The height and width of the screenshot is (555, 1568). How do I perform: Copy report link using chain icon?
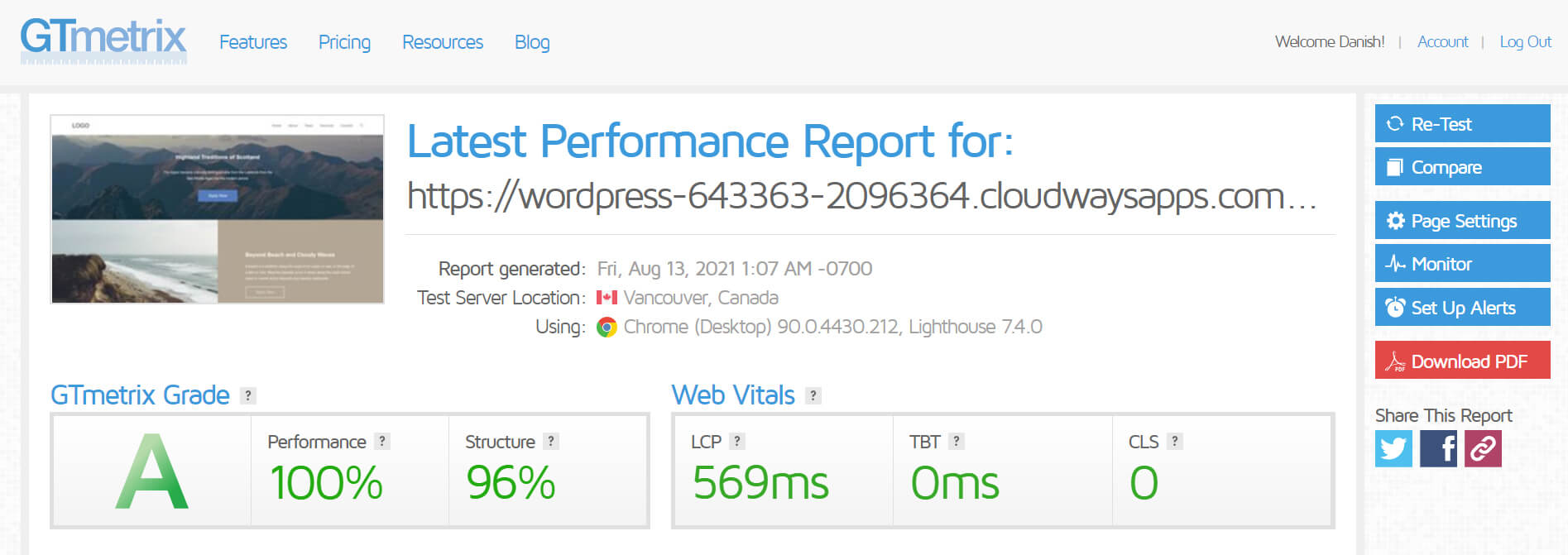1483,449
